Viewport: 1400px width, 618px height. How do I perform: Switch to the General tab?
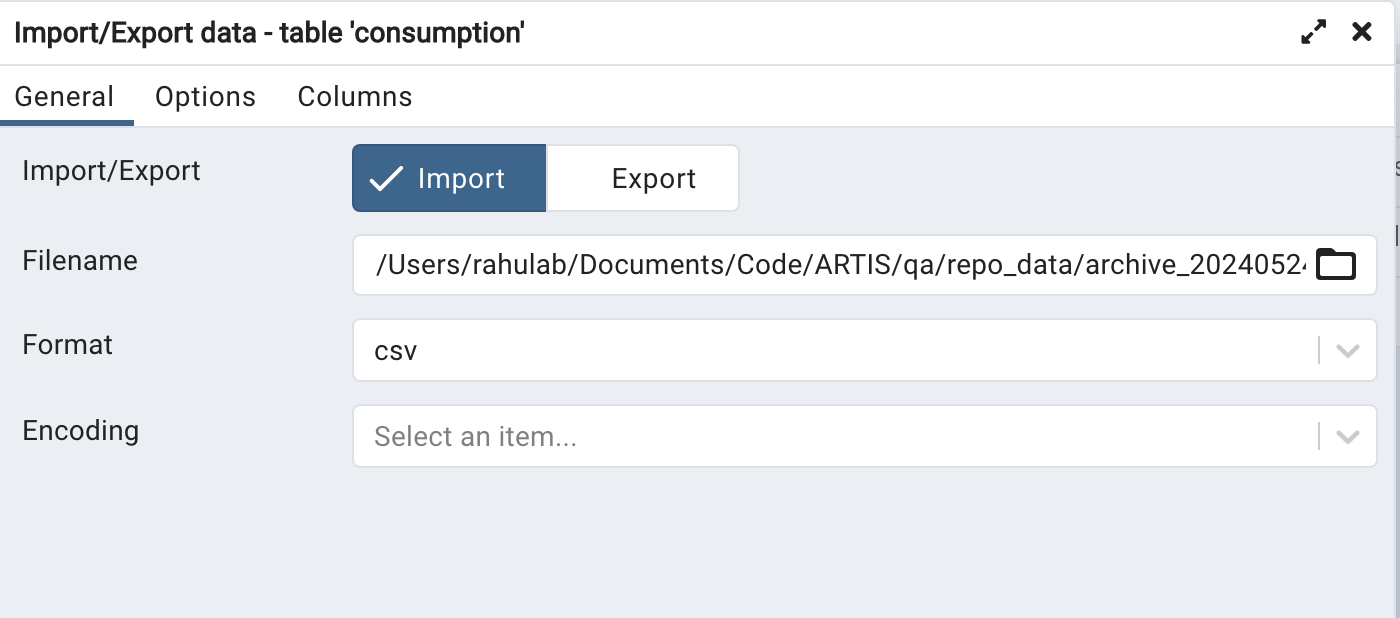(64, 97)
